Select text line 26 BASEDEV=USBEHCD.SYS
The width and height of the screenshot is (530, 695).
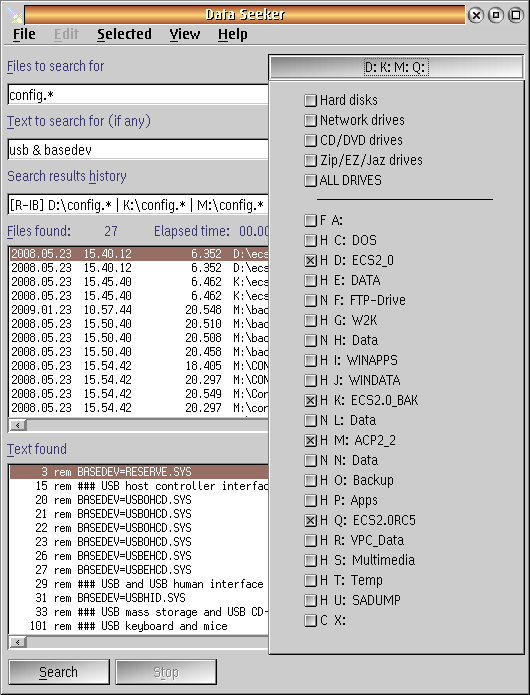(139, 556)
